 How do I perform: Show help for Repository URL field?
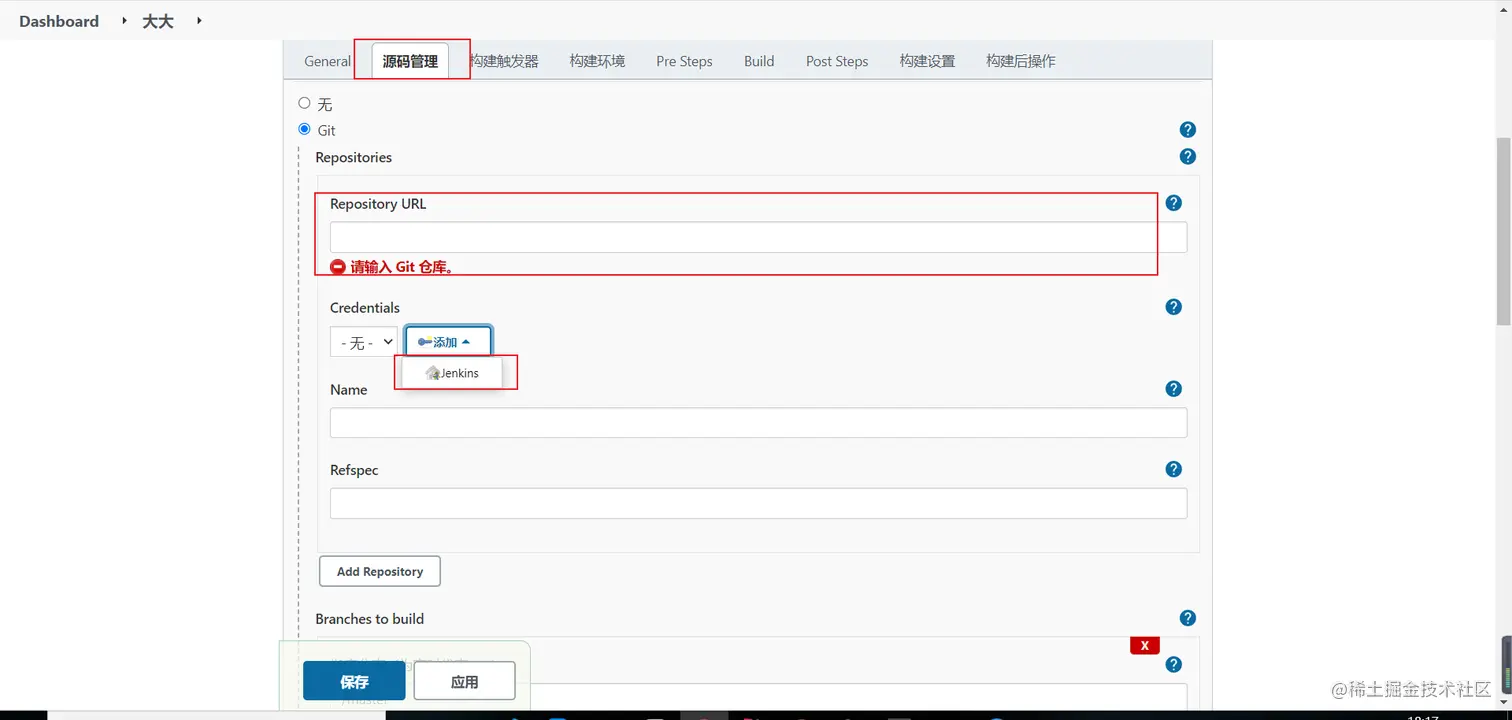[1173, 203]
